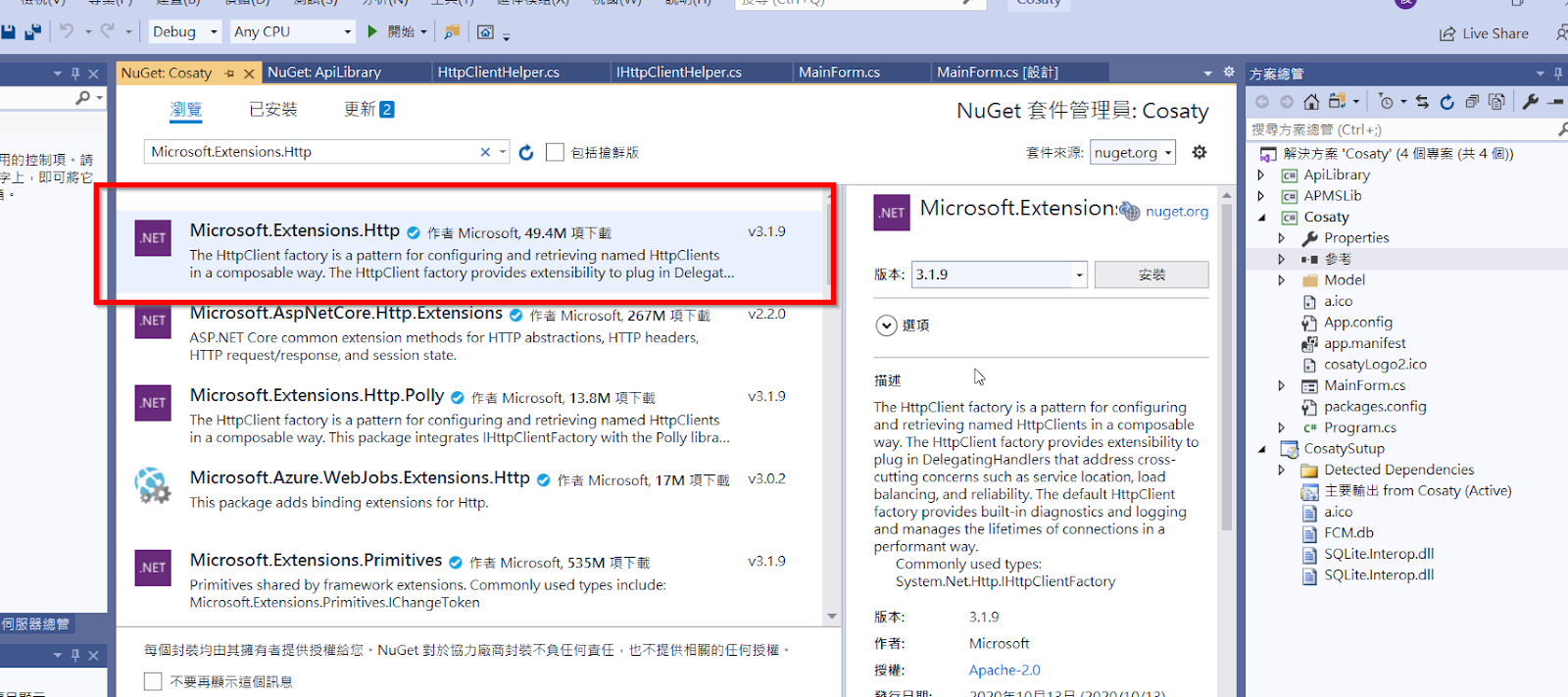Open the version 3.1.9 dropdown
Image resolution: width=1568 pixels, height=697 pixels.
tap(1080, 274)
